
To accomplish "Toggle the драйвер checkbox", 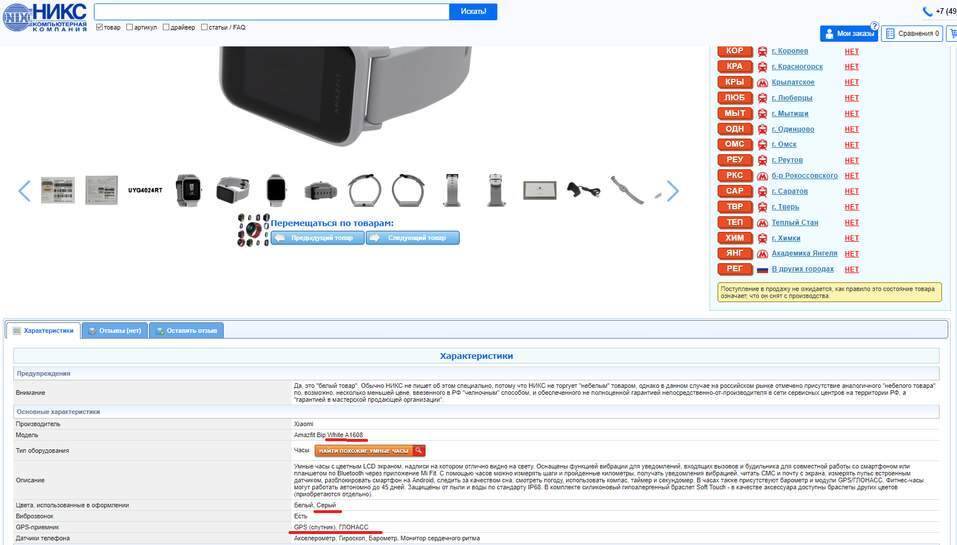I will pyautogui.click(x=166, y=27).
